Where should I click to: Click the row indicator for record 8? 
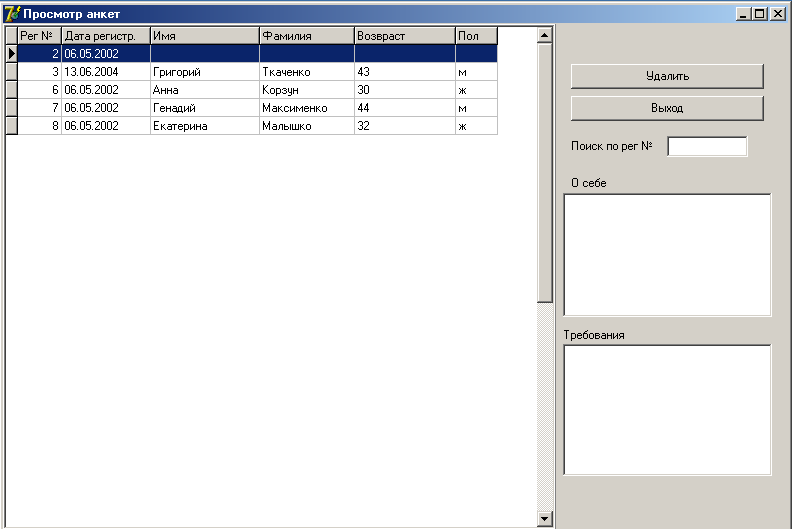click(11, 126)
